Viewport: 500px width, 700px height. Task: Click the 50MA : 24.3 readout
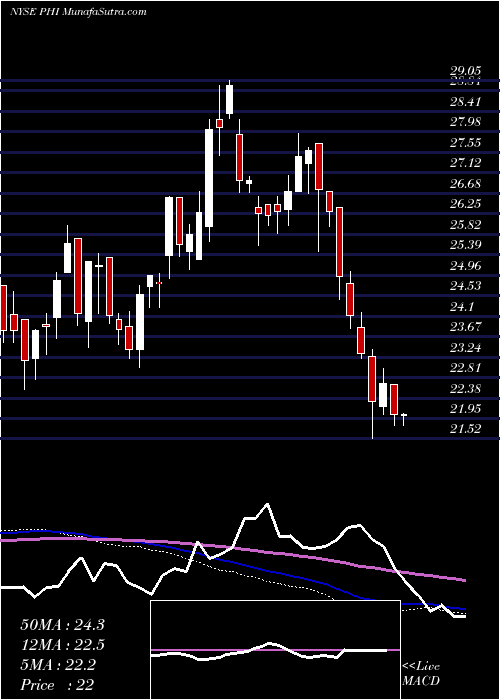pyautogui.click(x=62, y=625)
